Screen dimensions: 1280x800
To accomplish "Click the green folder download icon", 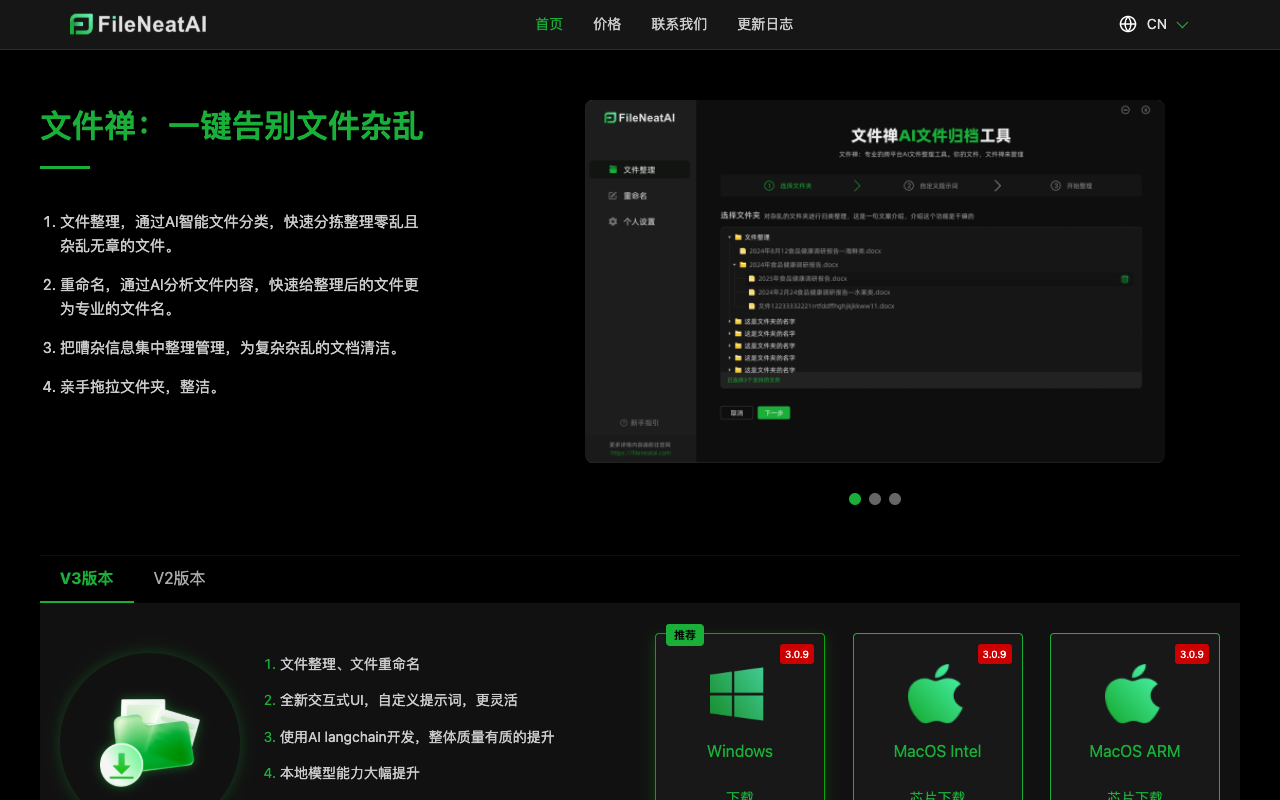I will pos(150,742).
